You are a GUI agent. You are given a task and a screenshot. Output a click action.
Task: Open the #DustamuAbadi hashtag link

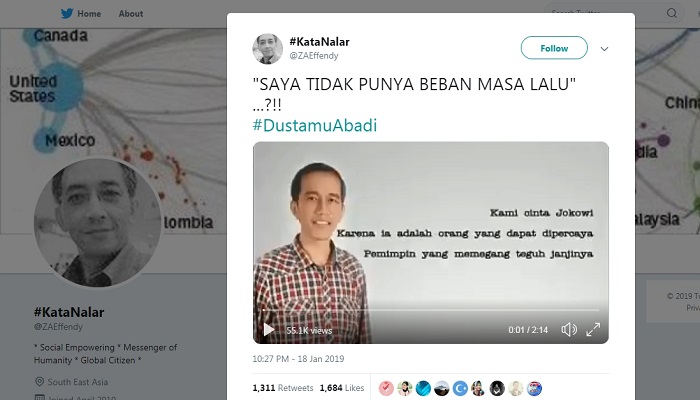pos(315,125)
